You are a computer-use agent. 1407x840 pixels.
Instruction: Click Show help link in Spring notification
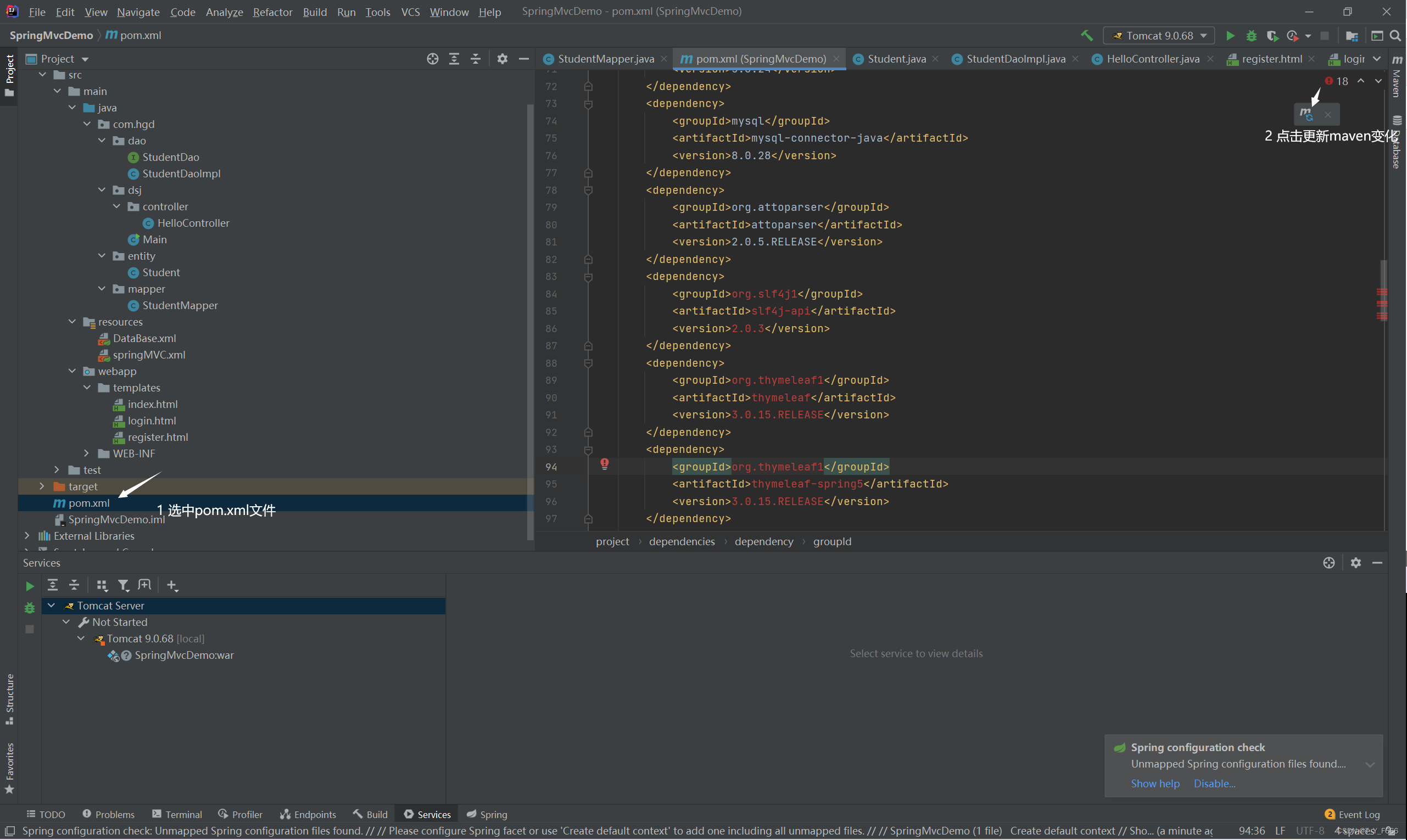click(x=1153, y=783)
